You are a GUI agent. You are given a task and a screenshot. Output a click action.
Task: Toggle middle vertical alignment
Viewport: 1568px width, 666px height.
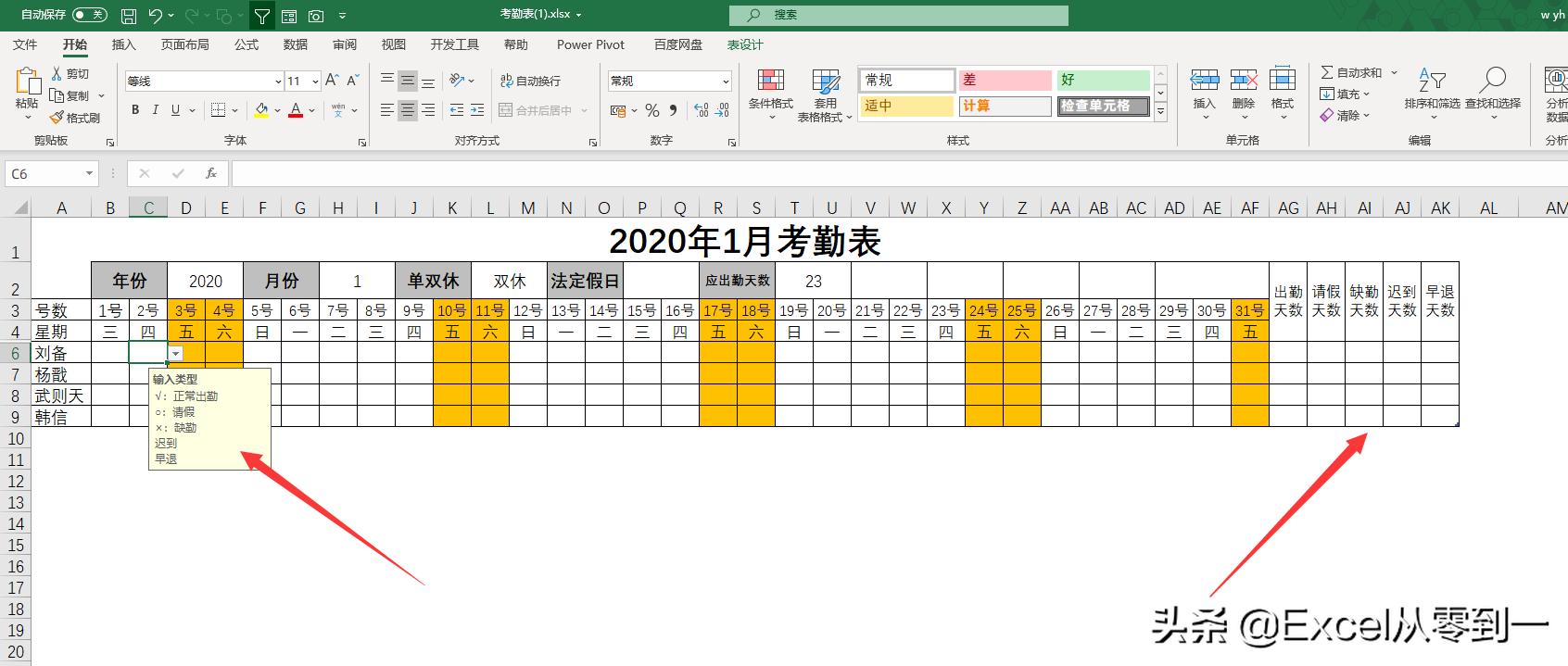[408, 81]
